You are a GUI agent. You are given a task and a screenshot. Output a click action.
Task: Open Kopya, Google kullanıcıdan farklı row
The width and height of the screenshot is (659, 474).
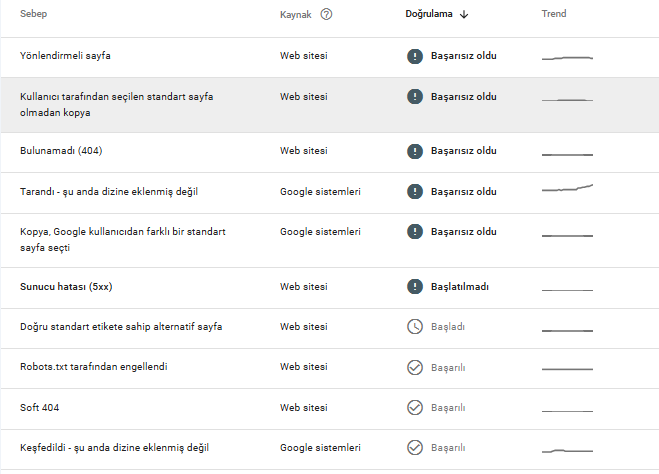(330, 240)
